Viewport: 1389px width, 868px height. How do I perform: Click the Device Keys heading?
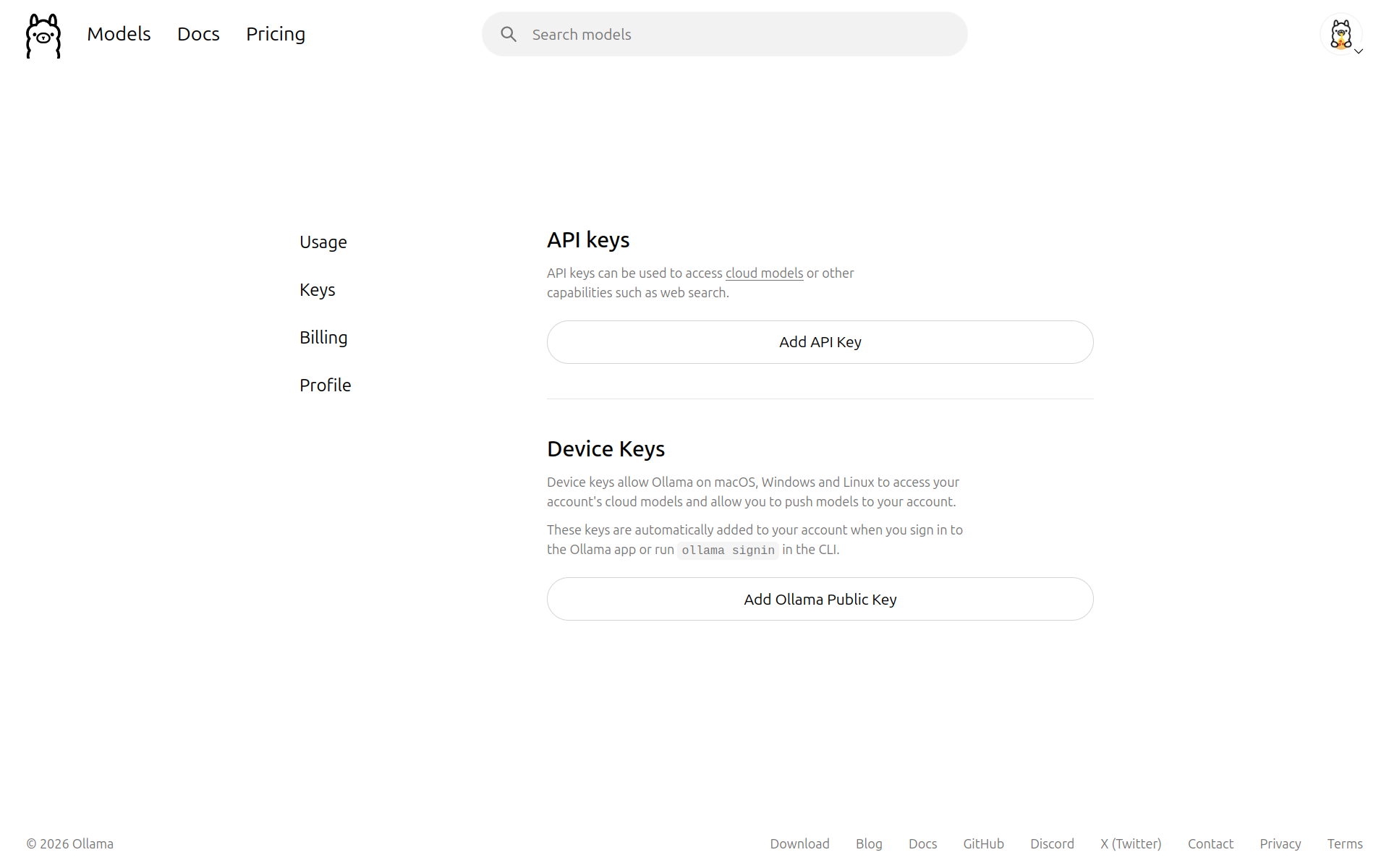606,448
